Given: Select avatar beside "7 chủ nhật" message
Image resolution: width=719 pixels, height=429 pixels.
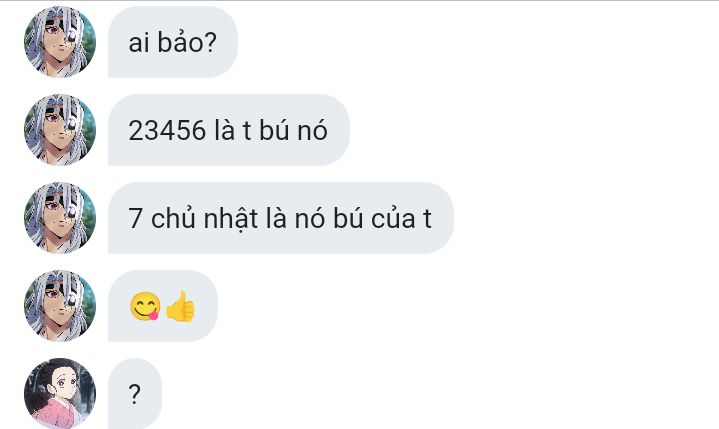Looking at the screenshot, I should (60, 218).
